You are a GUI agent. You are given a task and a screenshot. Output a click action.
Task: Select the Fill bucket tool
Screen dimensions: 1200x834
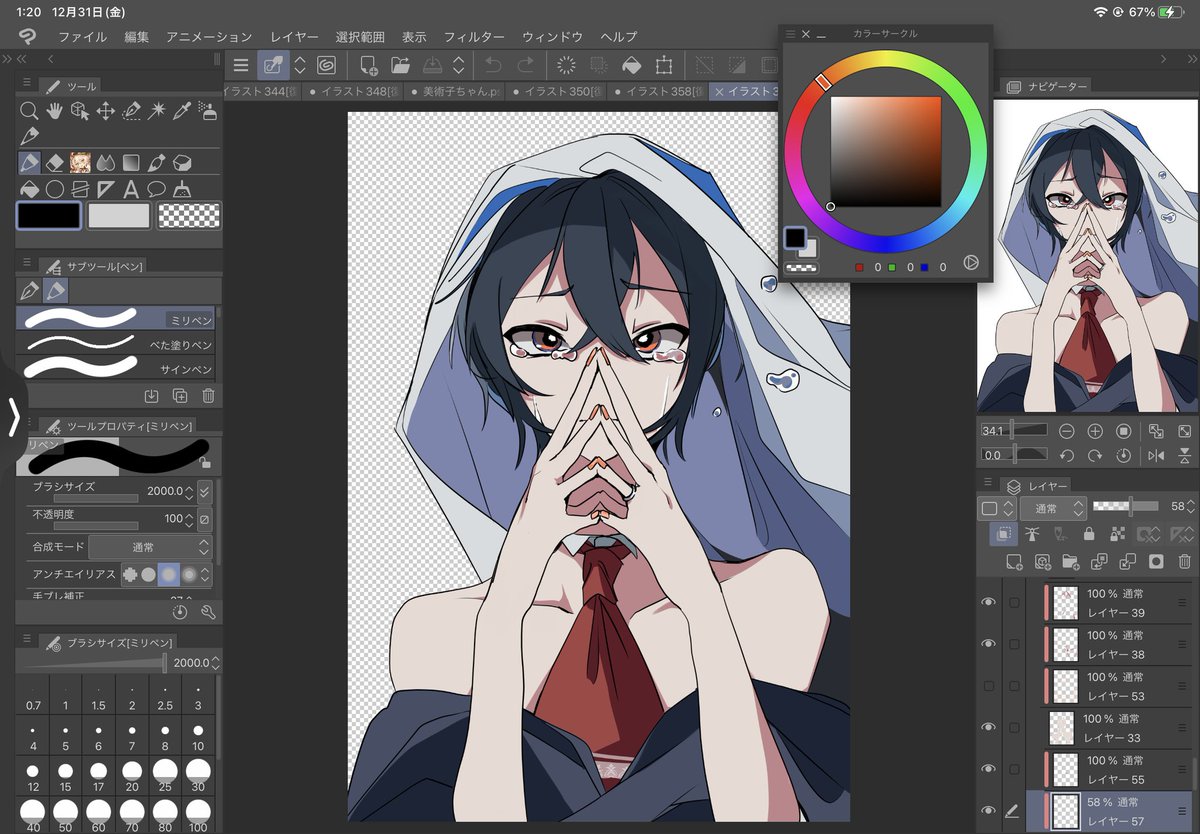coord(30,188)
